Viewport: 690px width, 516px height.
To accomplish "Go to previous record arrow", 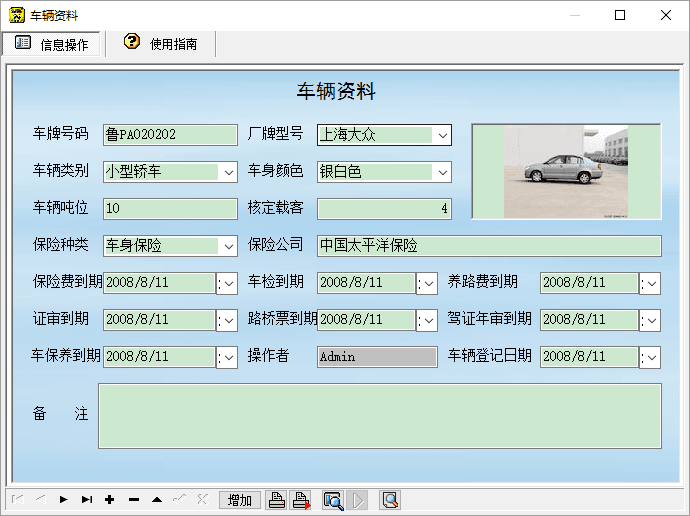I will [41, 499].
